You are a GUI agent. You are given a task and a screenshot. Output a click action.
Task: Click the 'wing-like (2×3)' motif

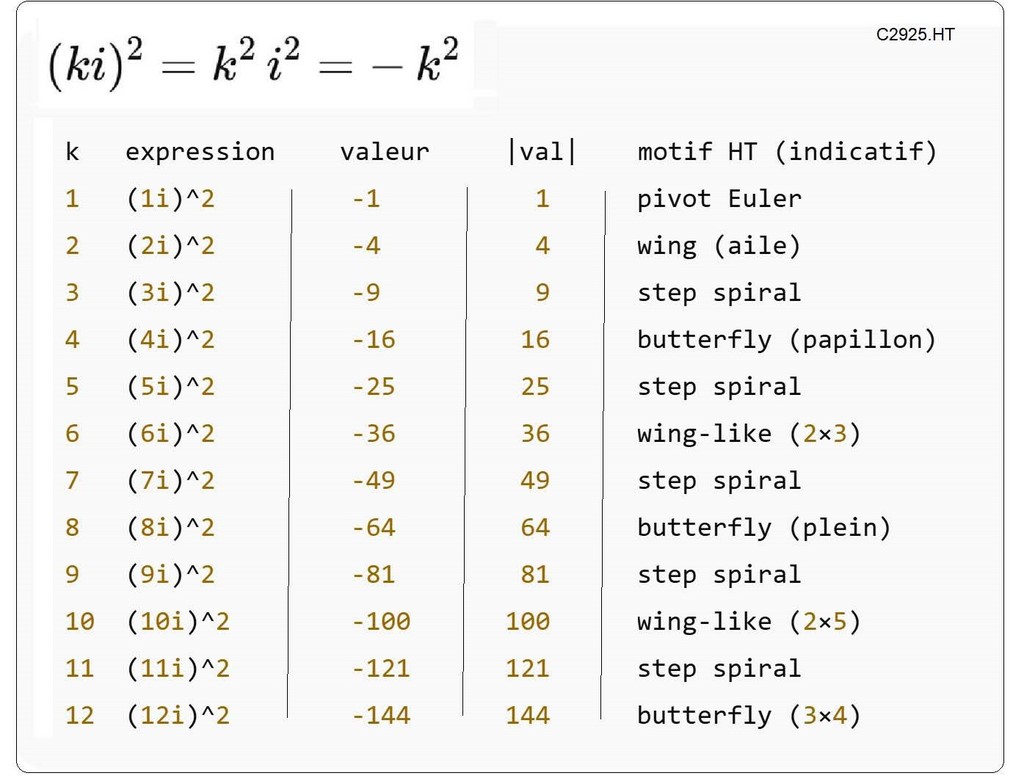click(x=749, y=433)
